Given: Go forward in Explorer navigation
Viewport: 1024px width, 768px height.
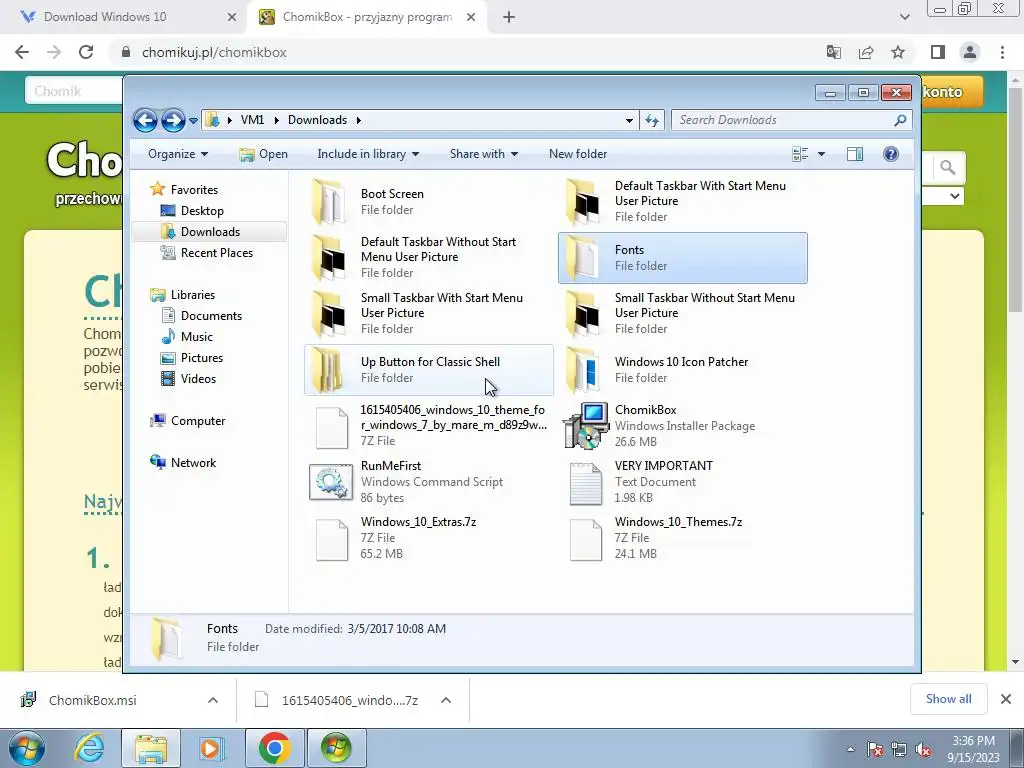Looking at the screenshot, I should [x=173, y=120].
